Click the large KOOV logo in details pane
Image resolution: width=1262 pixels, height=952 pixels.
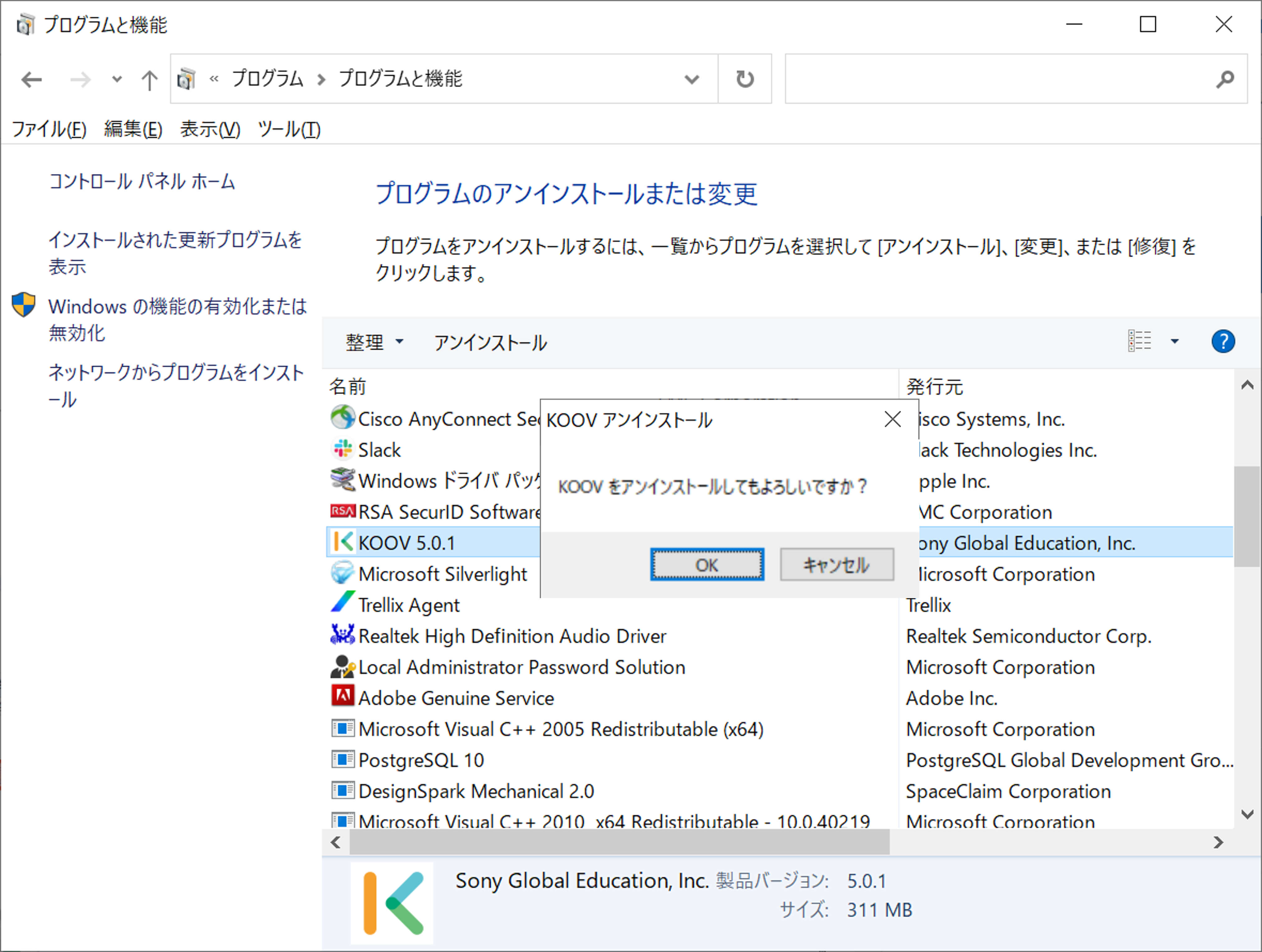392,903
